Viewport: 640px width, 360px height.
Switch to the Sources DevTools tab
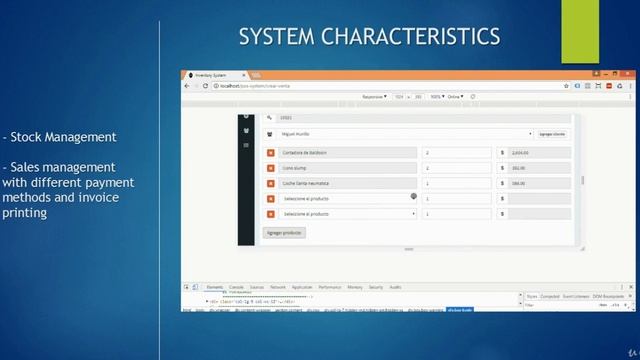[x=257, y=287]
